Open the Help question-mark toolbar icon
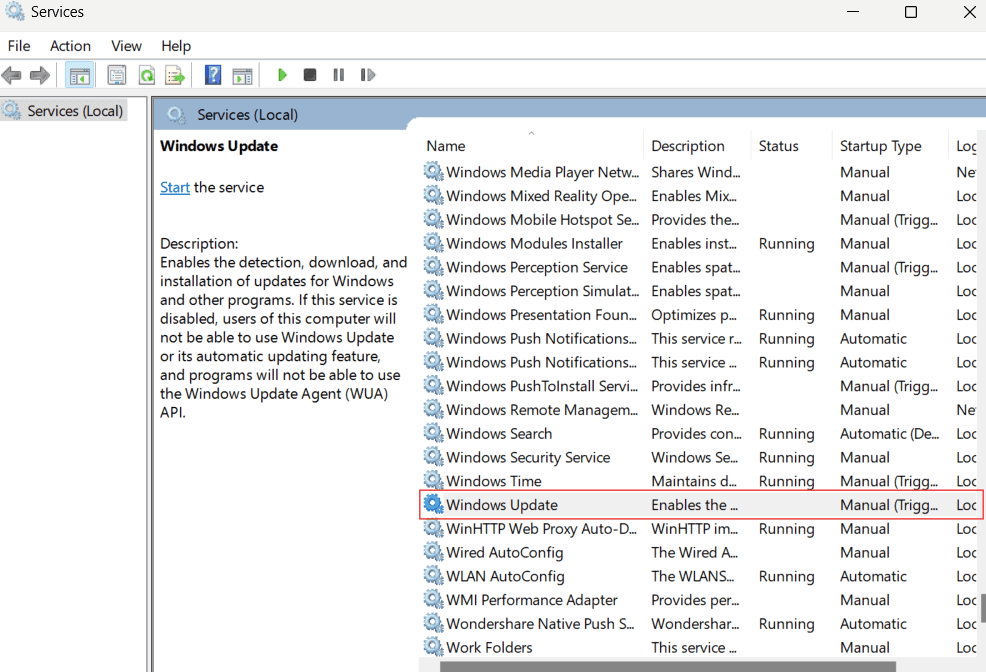The width and height of the screenshot is (986, 672). click(x=213, y=75)
